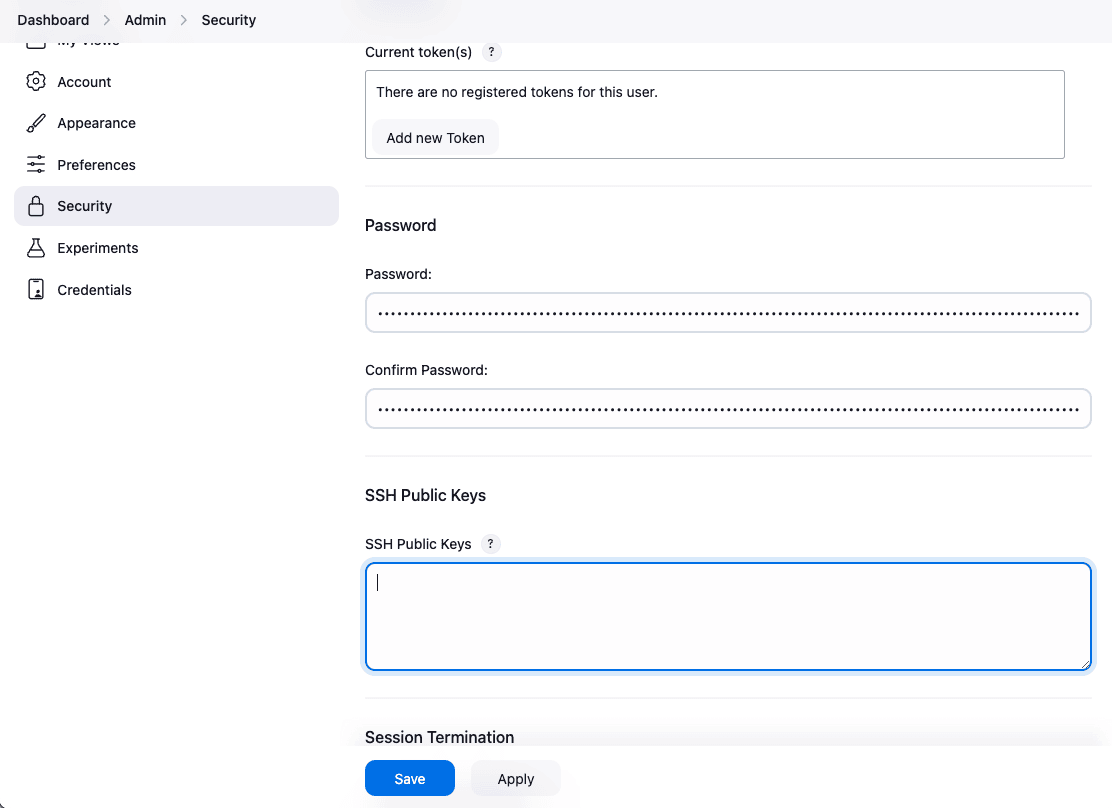Click the Security padlock icon
1112x808 pixels.
(36, 206)
